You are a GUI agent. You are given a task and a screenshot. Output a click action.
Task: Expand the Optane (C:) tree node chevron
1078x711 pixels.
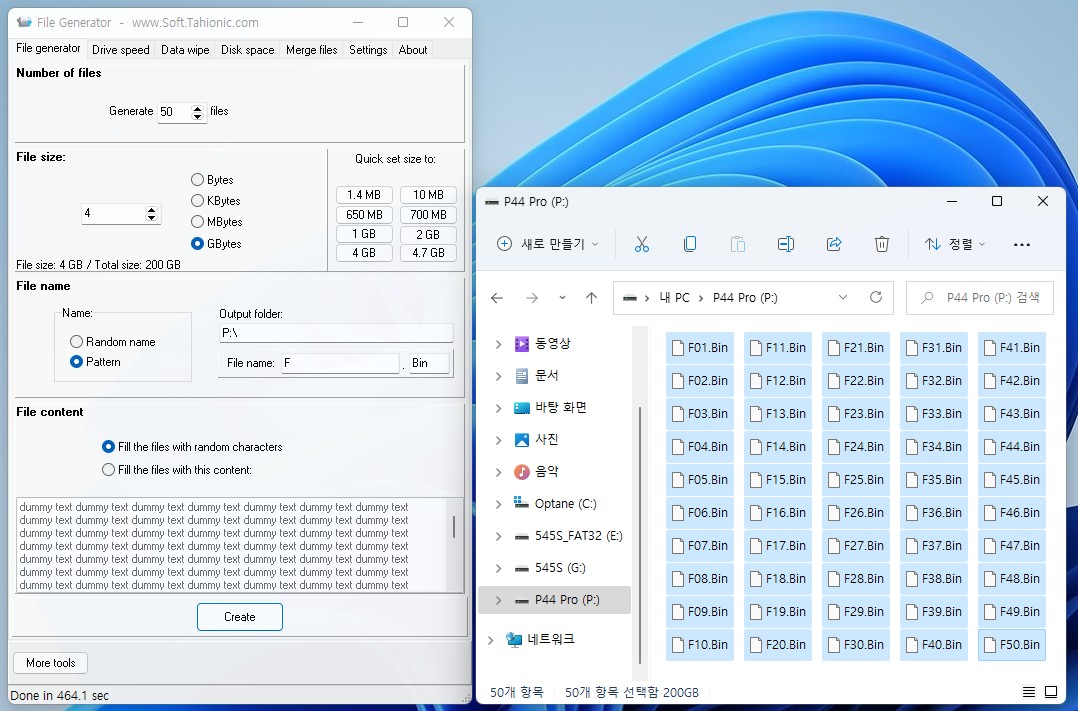(x=498, y=504)
